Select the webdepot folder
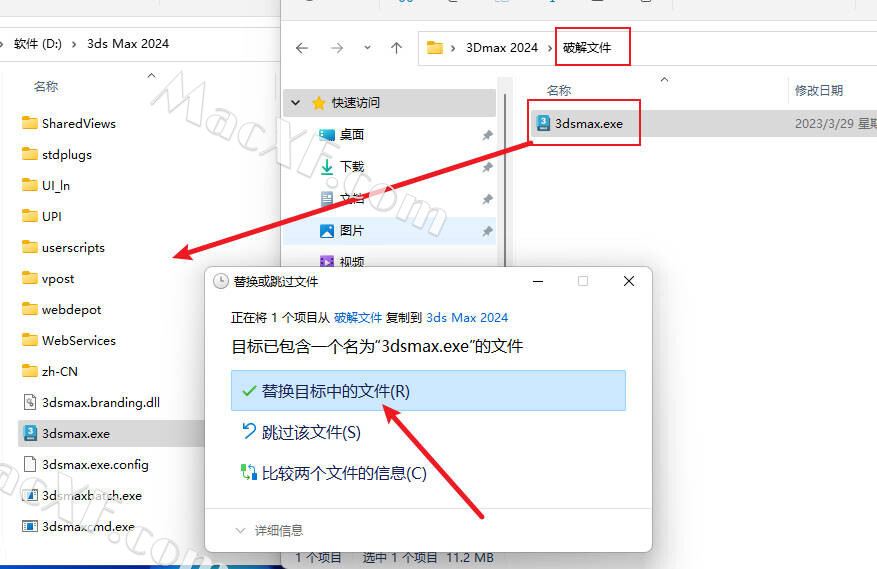Screen dimensions: 877x569 click(62, 309)
